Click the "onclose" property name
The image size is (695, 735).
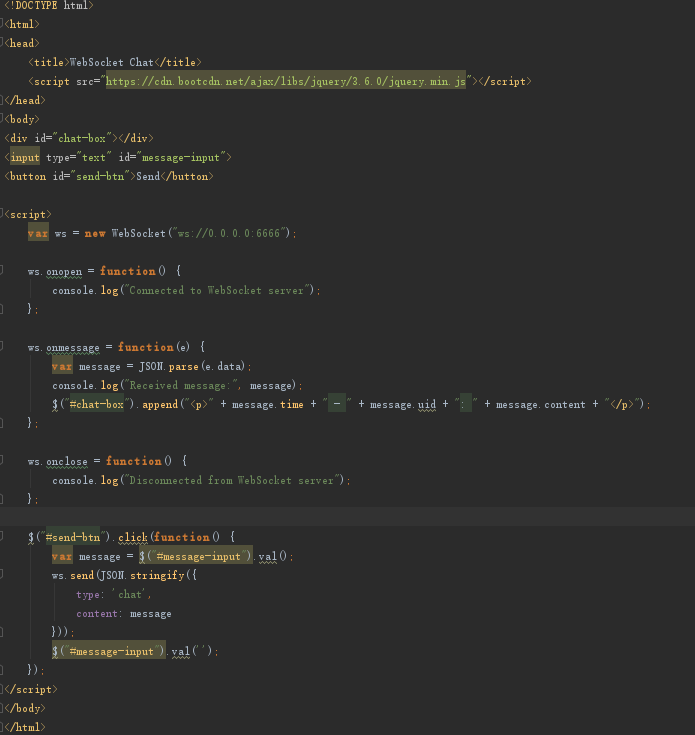(67, 461)
